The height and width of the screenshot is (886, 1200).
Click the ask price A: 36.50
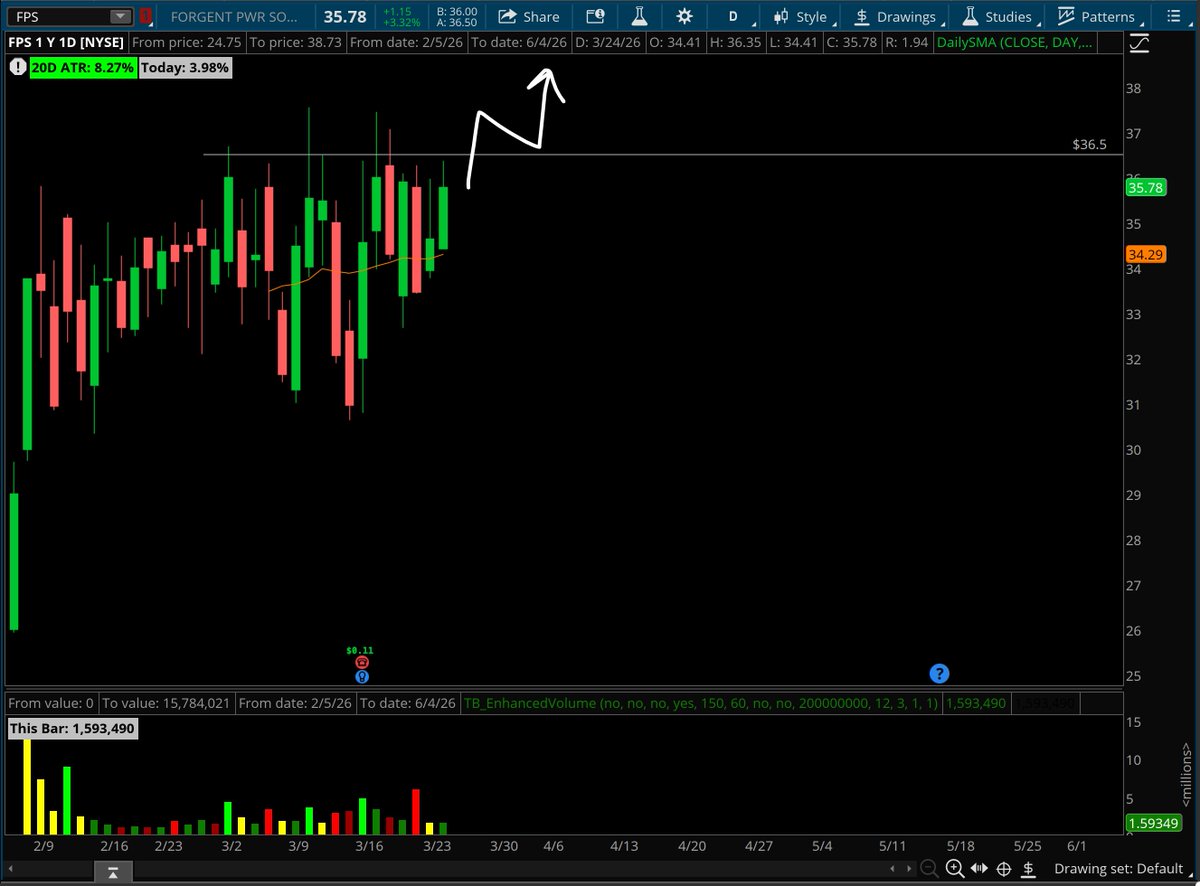(x=455, y=22)
